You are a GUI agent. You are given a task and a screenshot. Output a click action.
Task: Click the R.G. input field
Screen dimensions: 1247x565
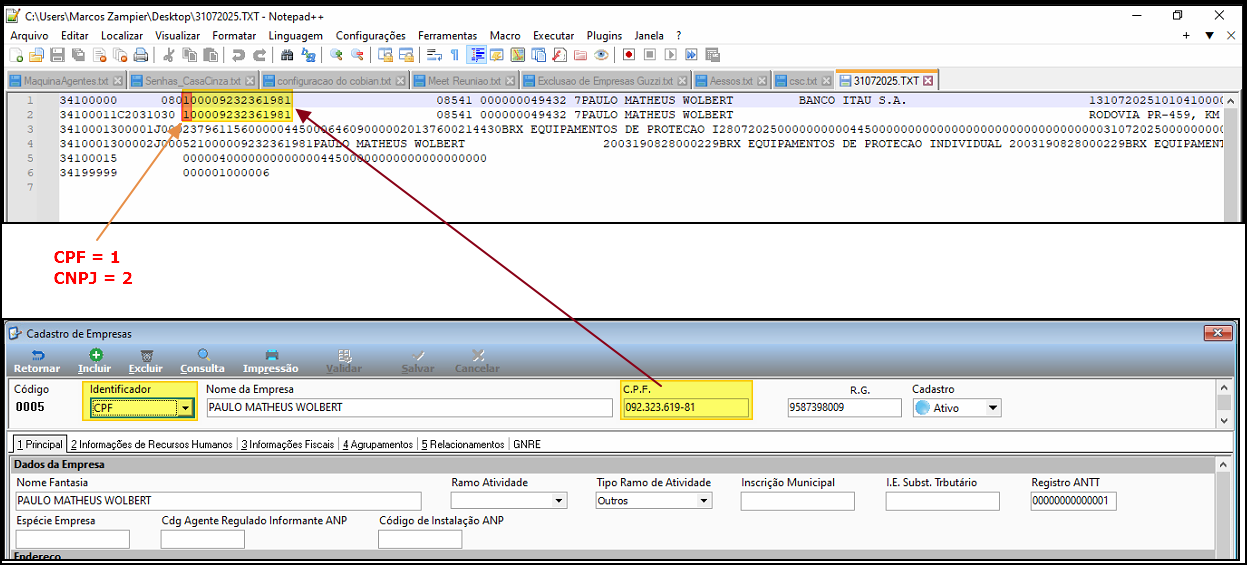click(845, 407)
